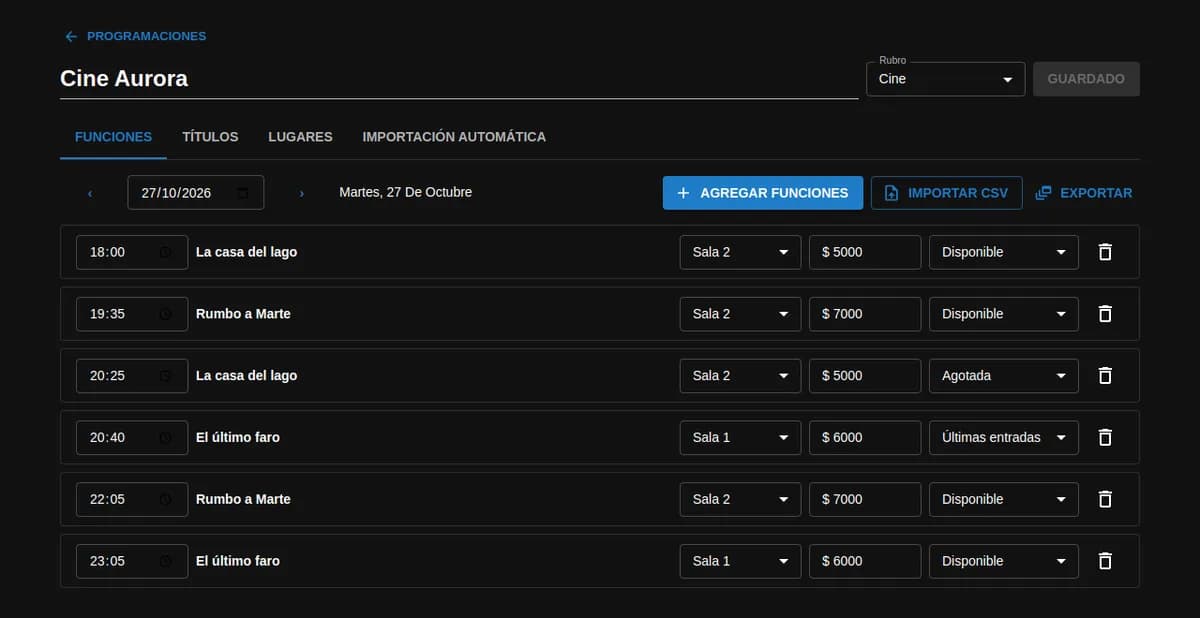The width and height of the screenshot is (1200, 618).
Task: Go to next day with right chevron
Action: 302,193
